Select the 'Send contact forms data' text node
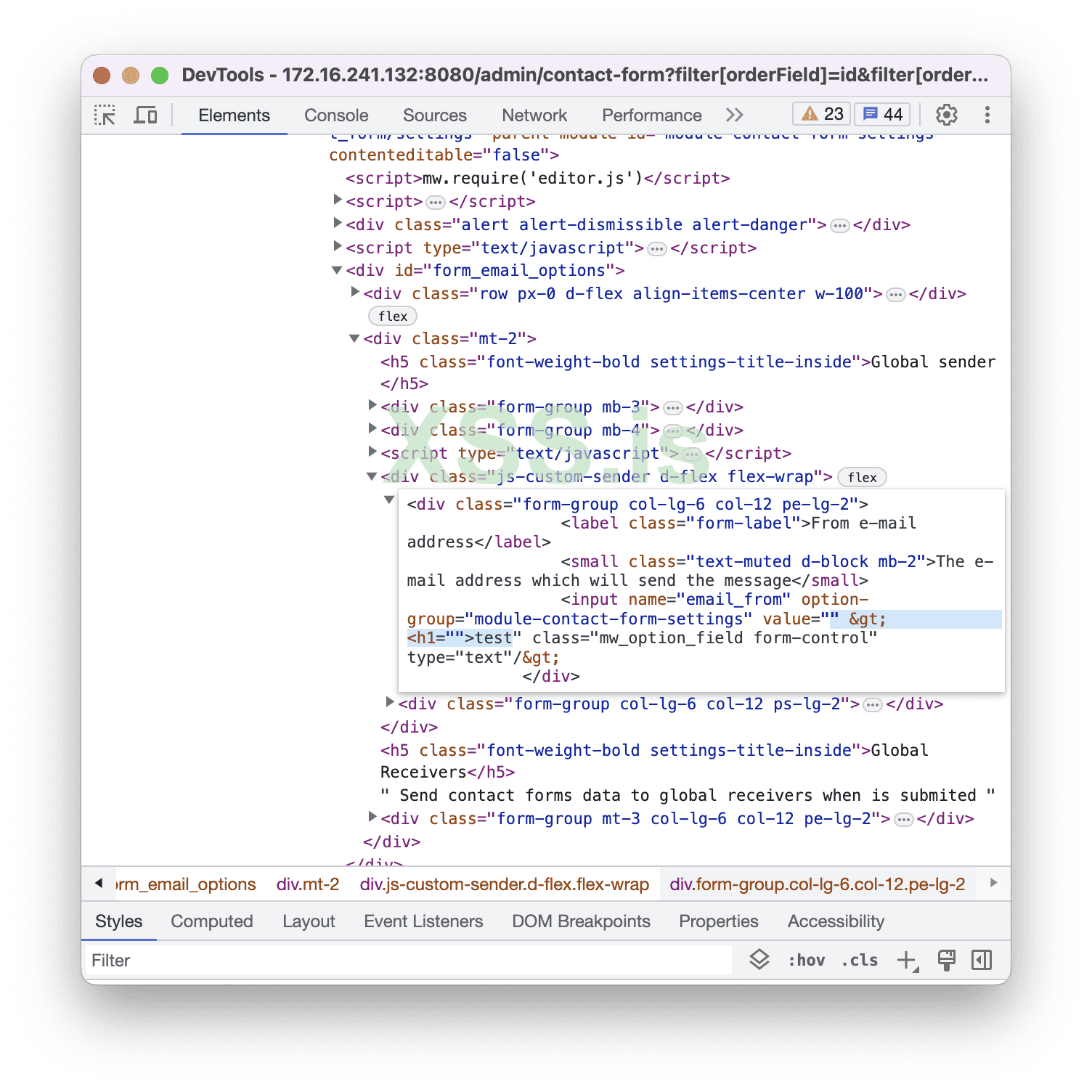 [688, 795]
